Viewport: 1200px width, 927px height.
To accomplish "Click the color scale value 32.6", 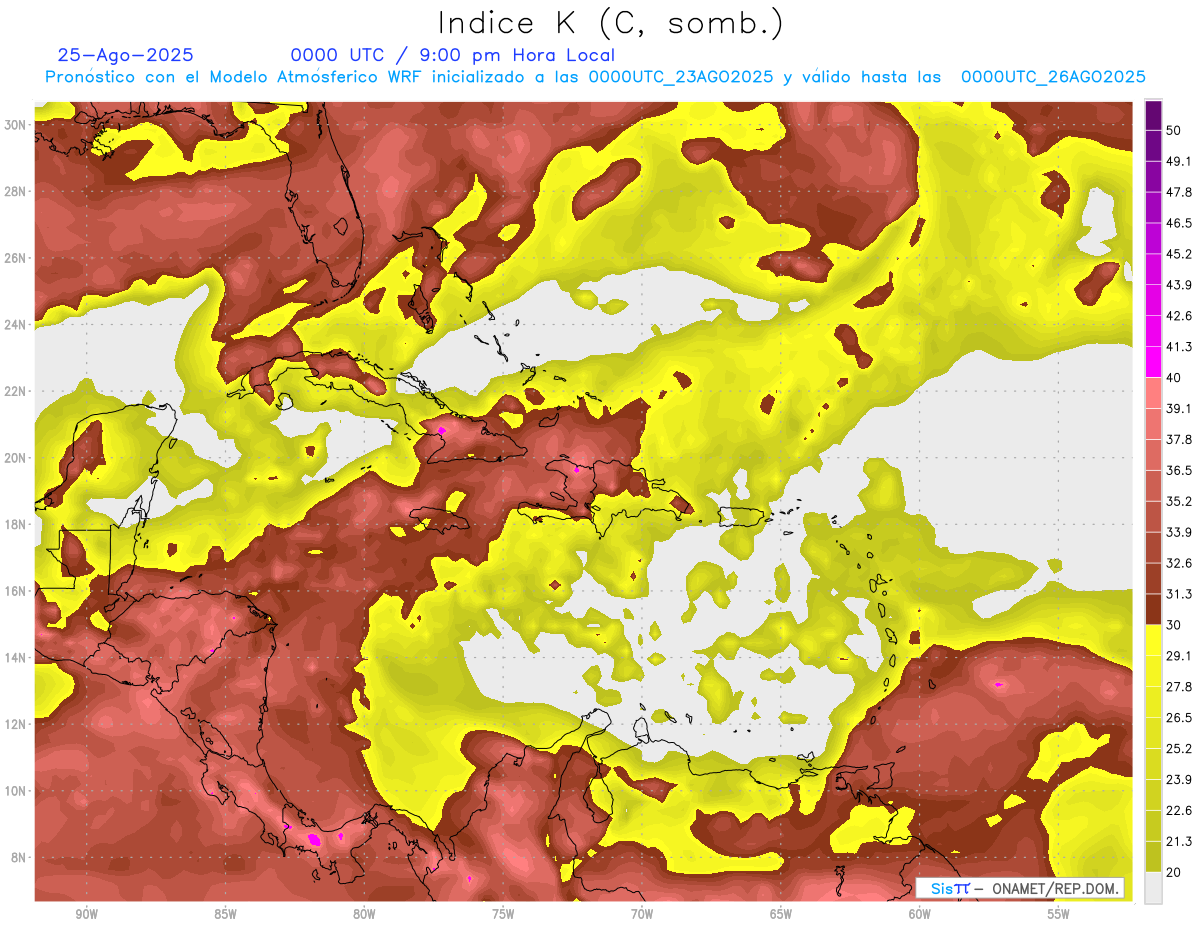I will point(1179,563).
